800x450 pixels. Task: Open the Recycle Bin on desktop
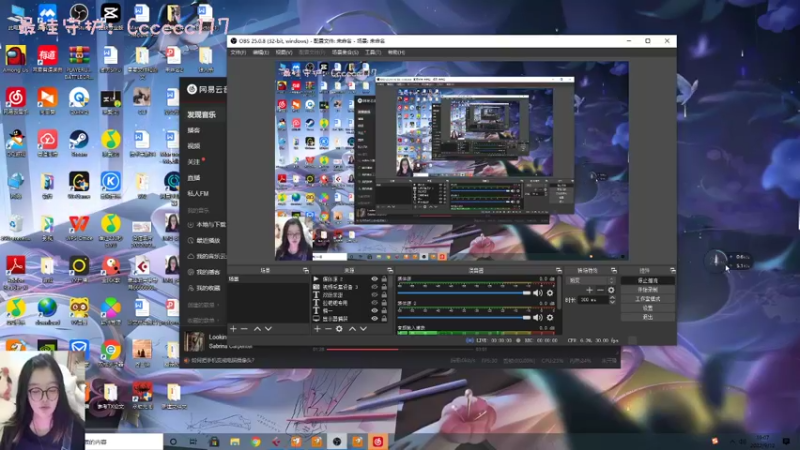coord(16,228)
